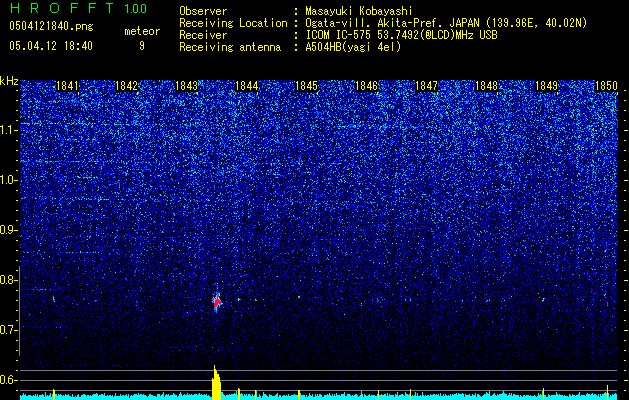The image size is (629, 400).
Task: Click the kHz axis unit label
Action: click(x=9, y=81)
